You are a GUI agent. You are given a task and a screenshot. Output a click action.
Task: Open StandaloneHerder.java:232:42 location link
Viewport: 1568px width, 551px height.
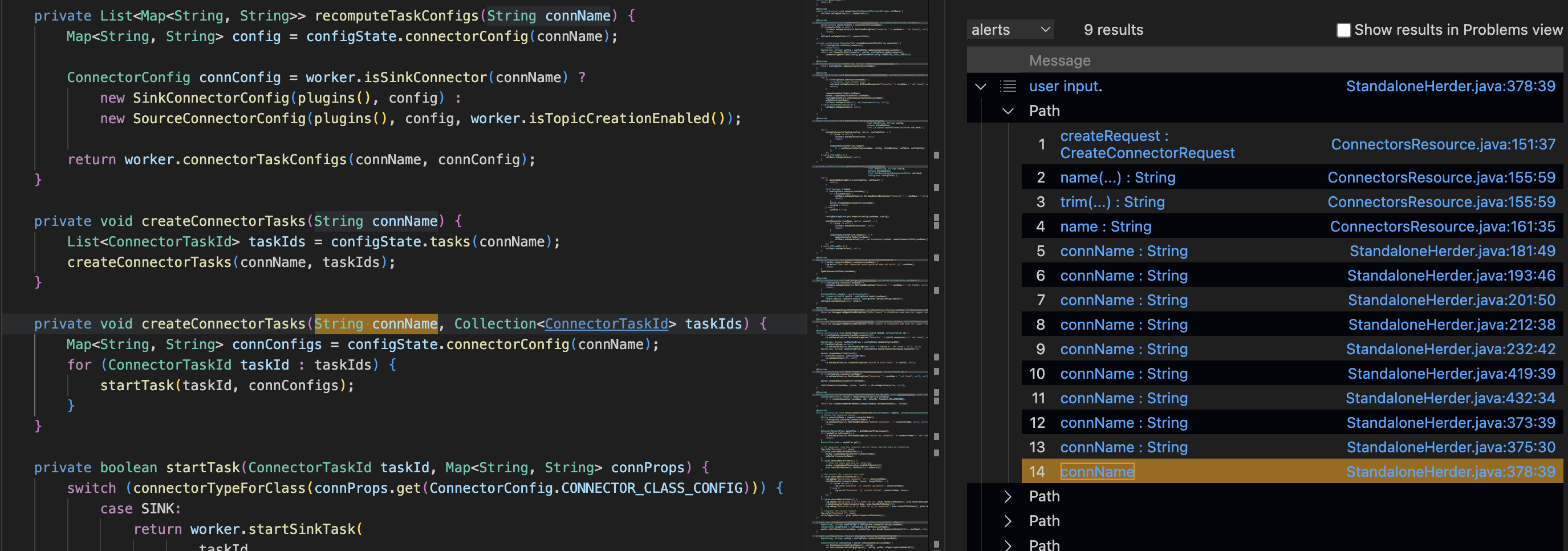1450,349
